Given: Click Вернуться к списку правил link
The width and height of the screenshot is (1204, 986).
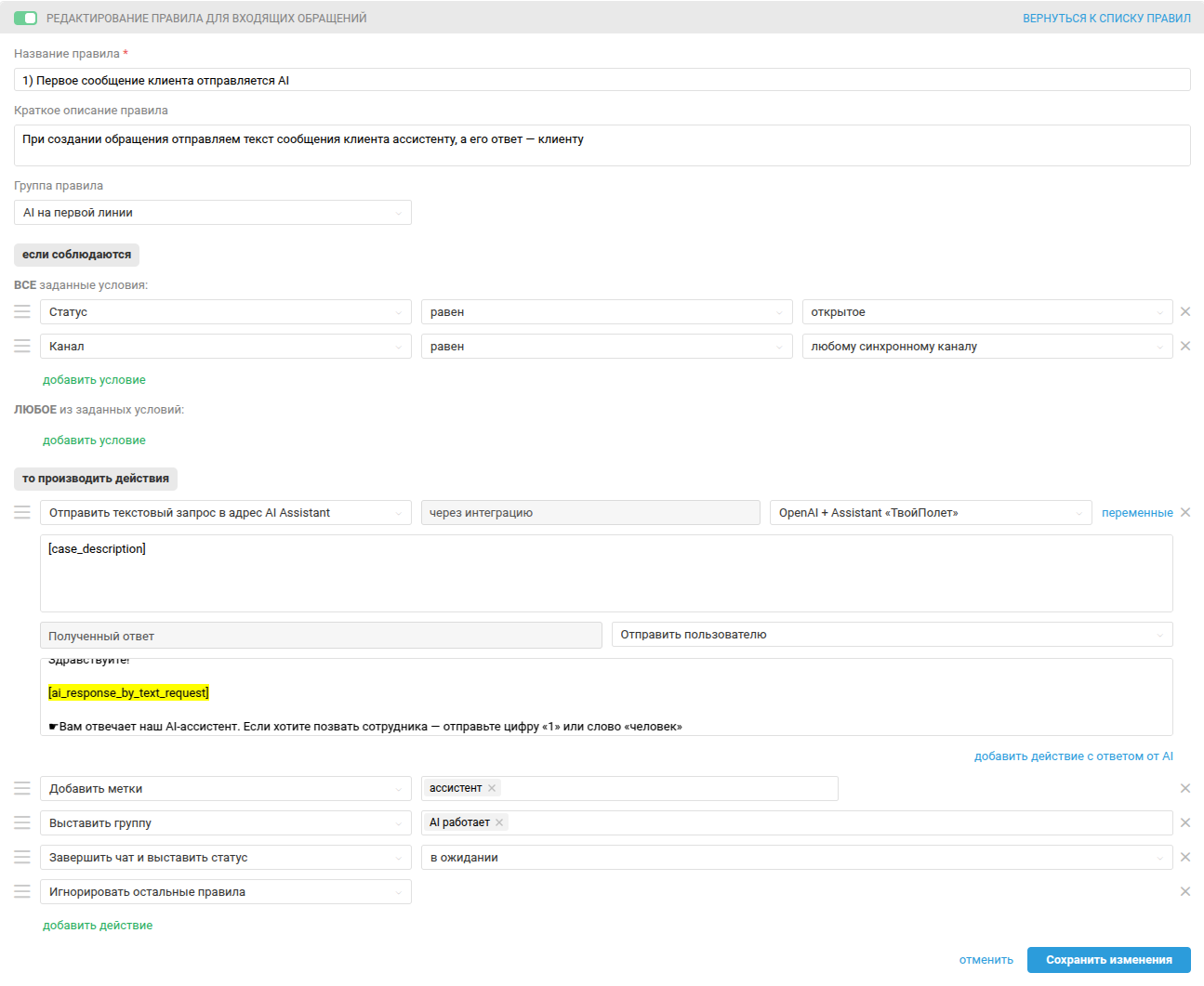Looking at the screenshot, I should (1106, 19).
